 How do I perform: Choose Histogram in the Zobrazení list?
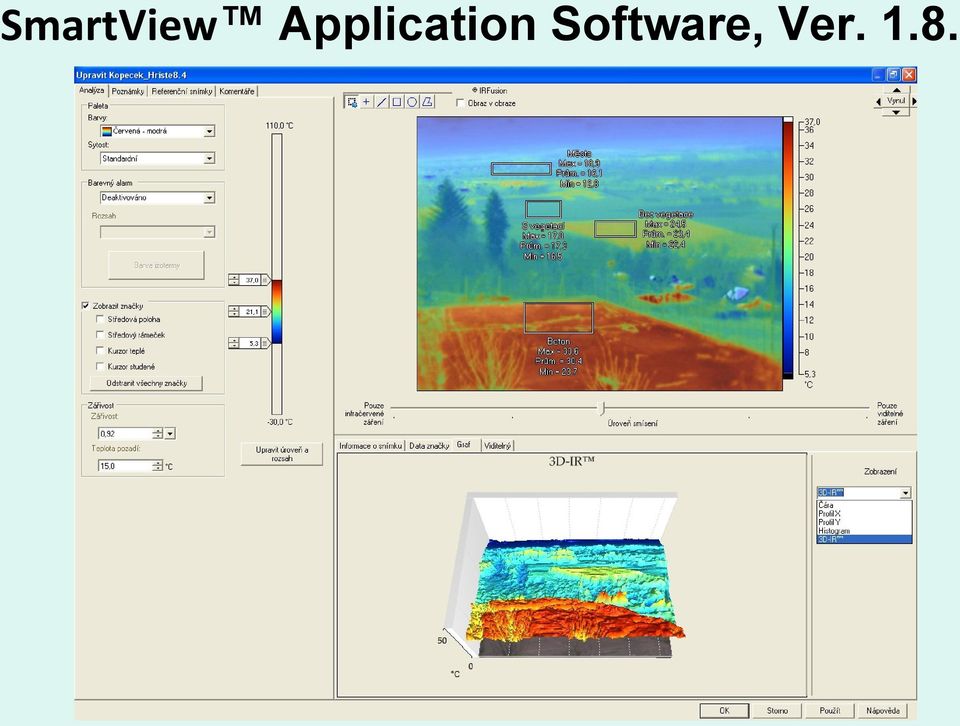click(x=864, y=531)
